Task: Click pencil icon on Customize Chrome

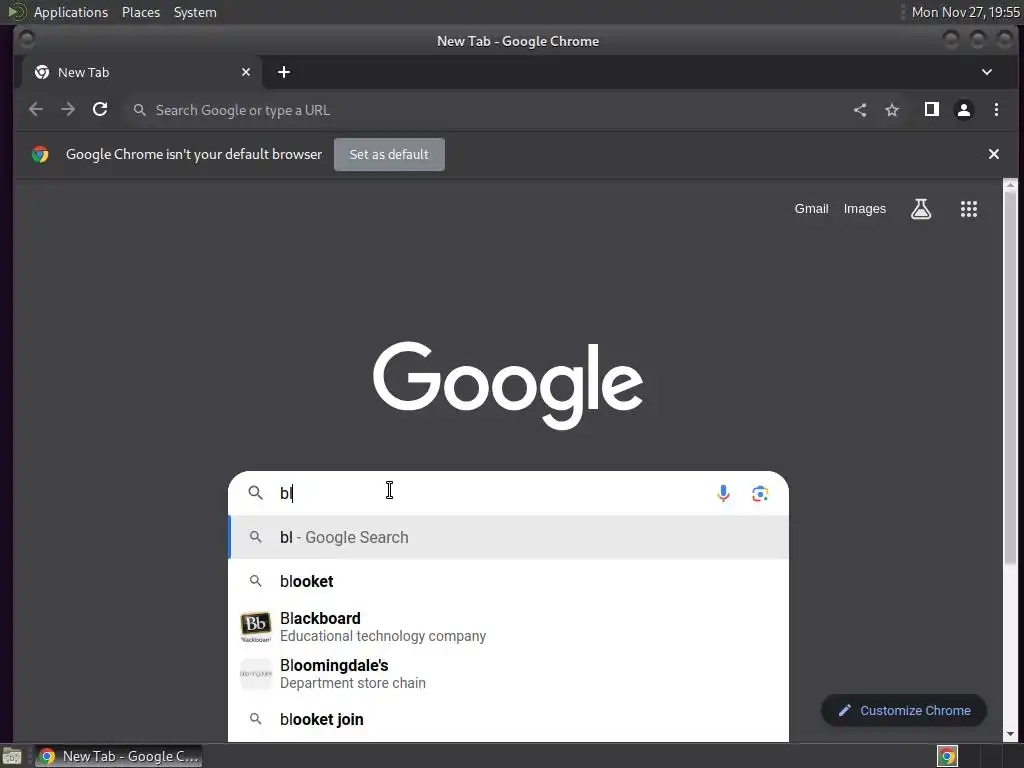Action: pos(844,710)
